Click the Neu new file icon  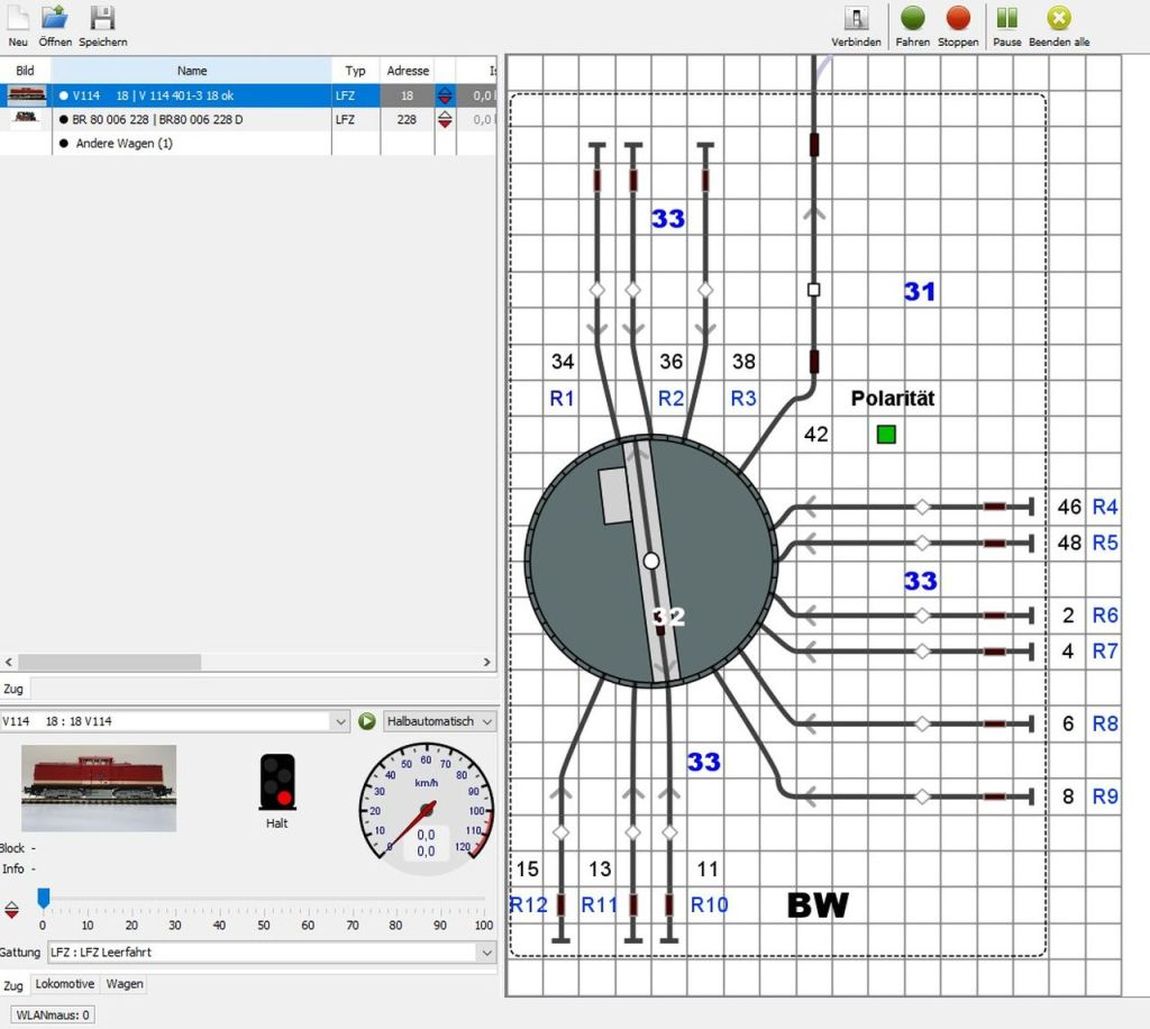(x=18, y=18)
